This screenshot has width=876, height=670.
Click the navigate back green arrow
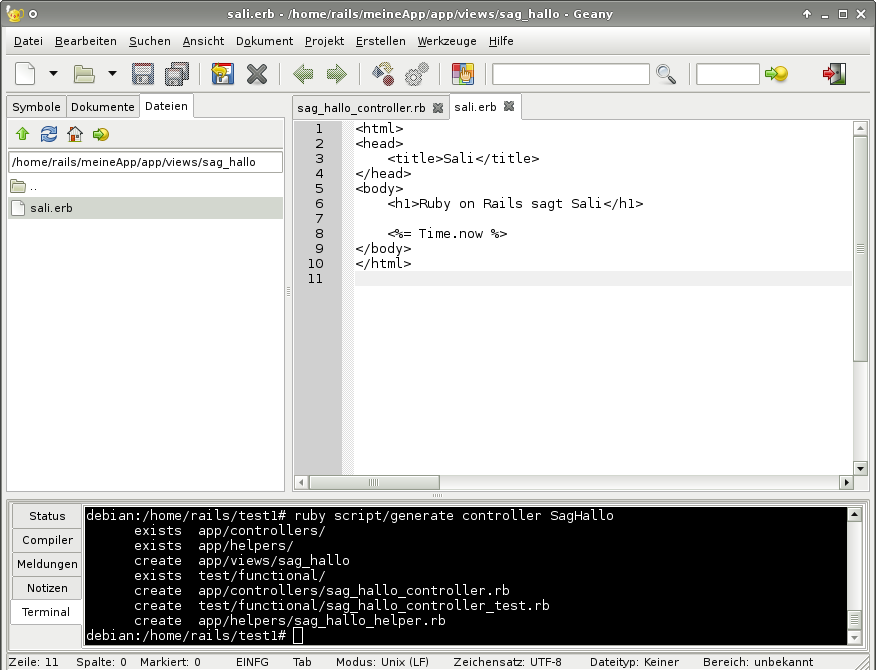pos(303,74)
